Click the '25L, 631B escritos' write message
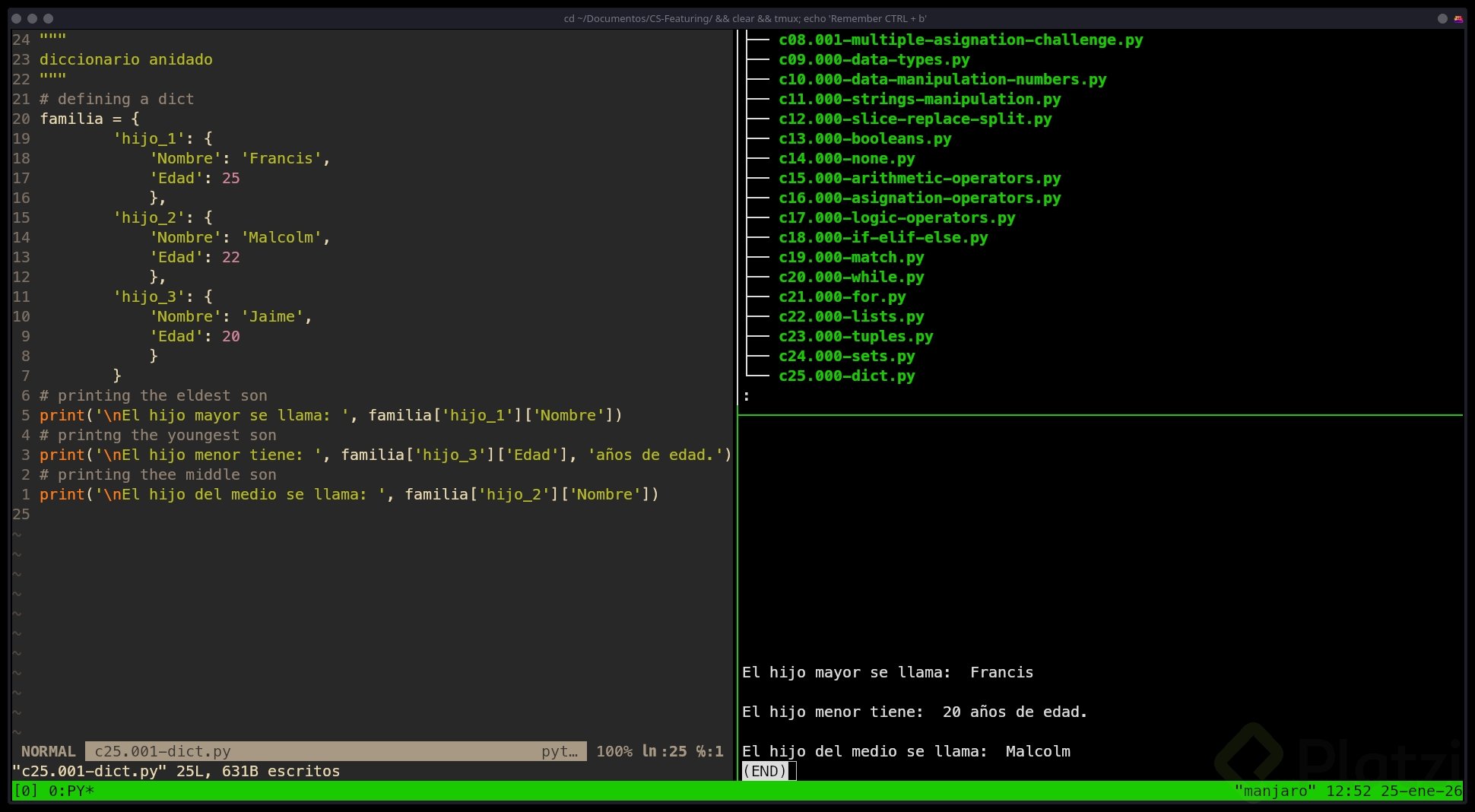Screen dimensions: 1475x812 tap(259, 771)
